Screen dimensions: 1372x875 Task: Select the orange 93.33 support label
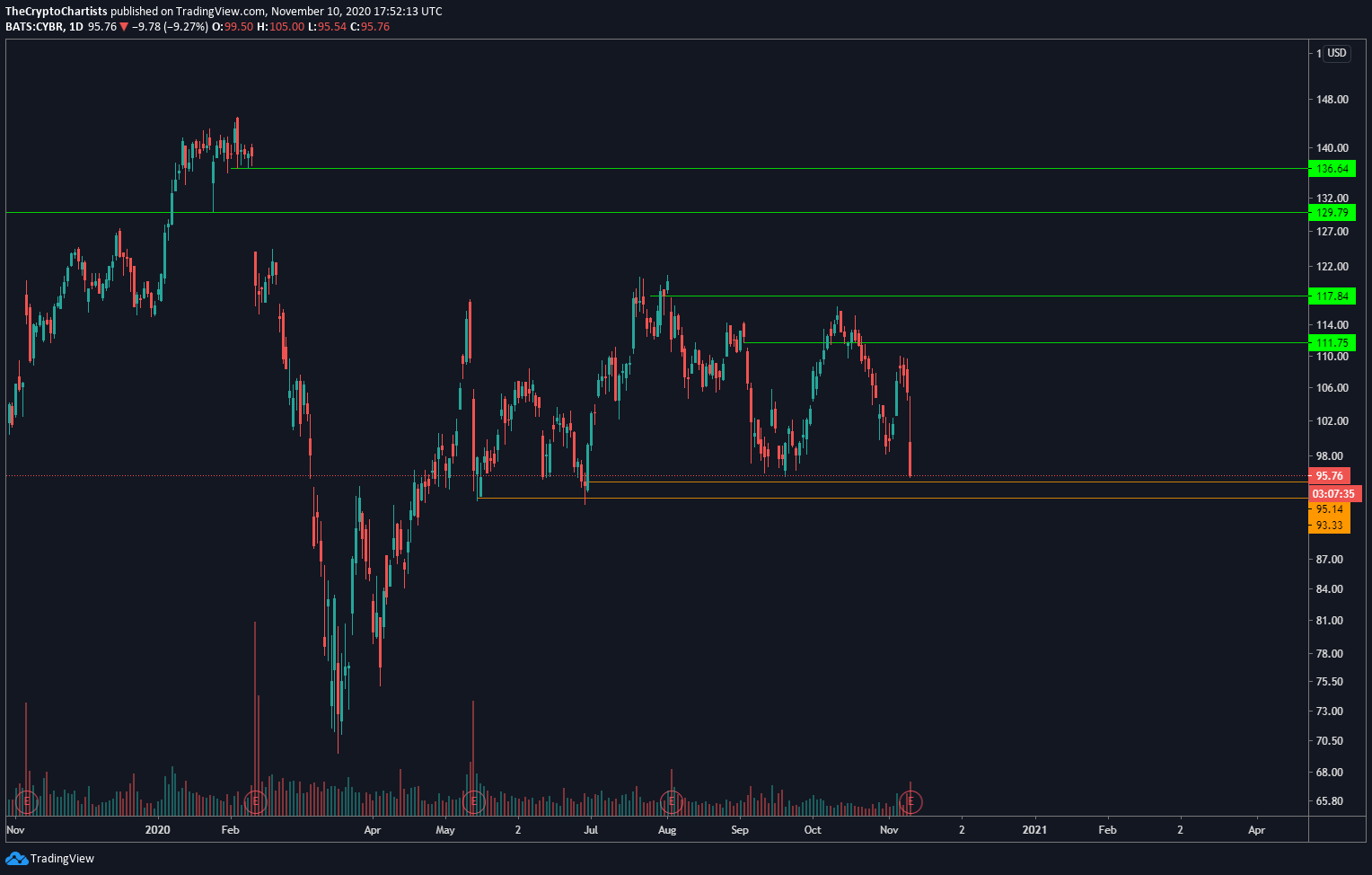pos(1329,526)
